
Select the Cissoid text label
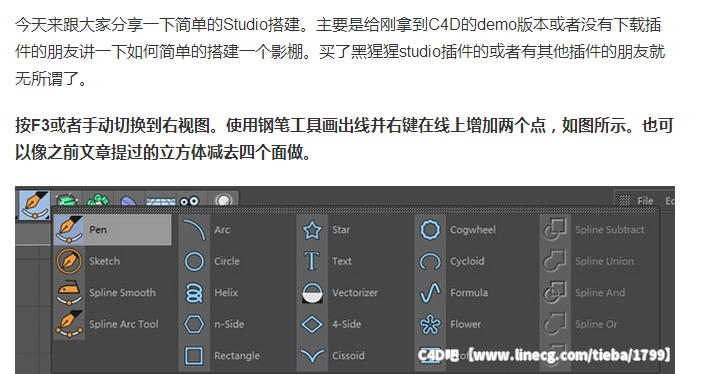[348, 355]
